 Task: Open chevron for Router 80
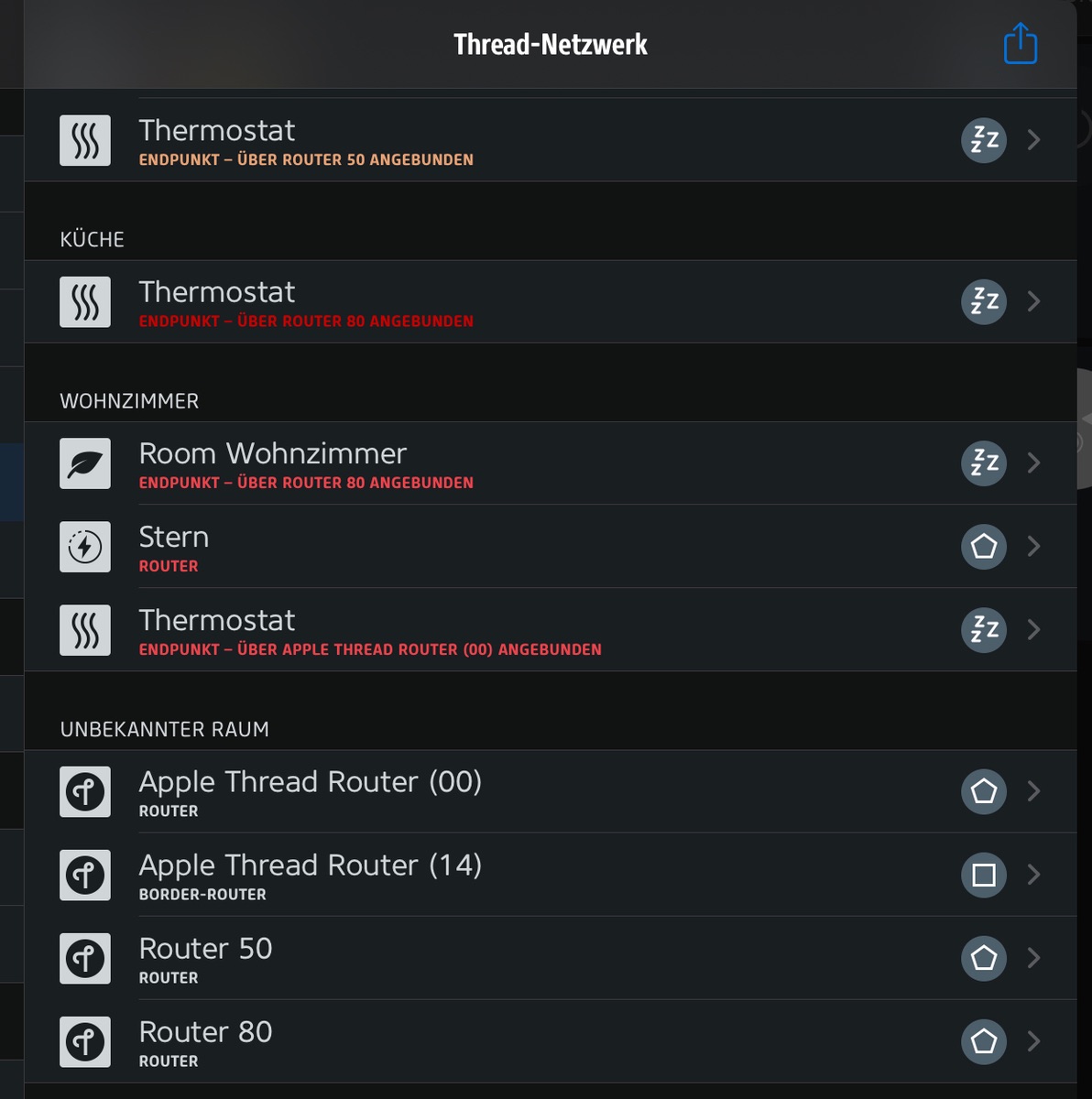[1034, 1041]
